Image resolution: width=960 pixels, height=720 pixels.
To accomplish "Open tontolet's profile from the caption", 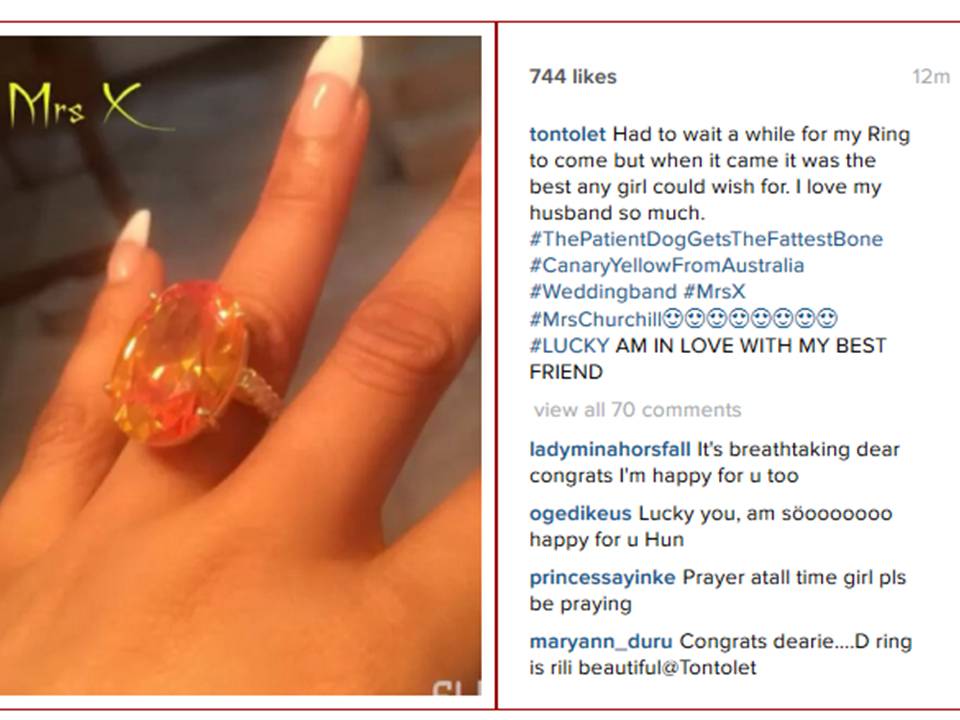I will tap(568, 134).
